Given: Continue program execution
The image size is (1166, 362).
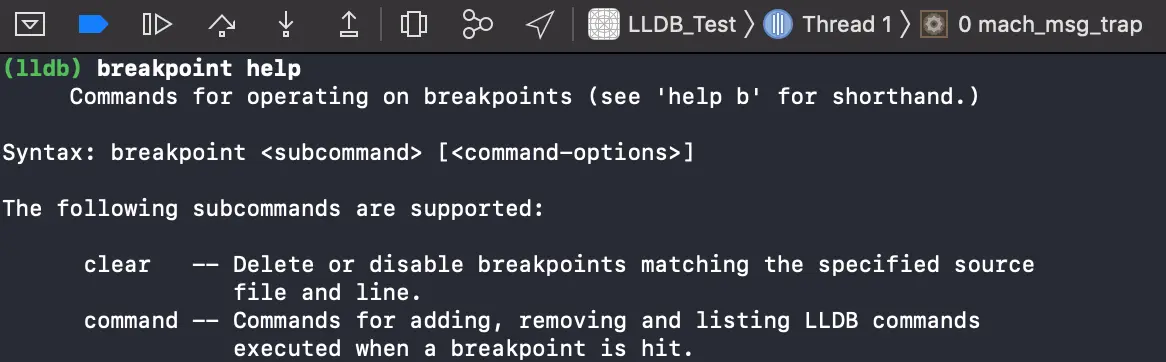Looking at the screenshot, I should pyautogui.click(x=157, y=25).
